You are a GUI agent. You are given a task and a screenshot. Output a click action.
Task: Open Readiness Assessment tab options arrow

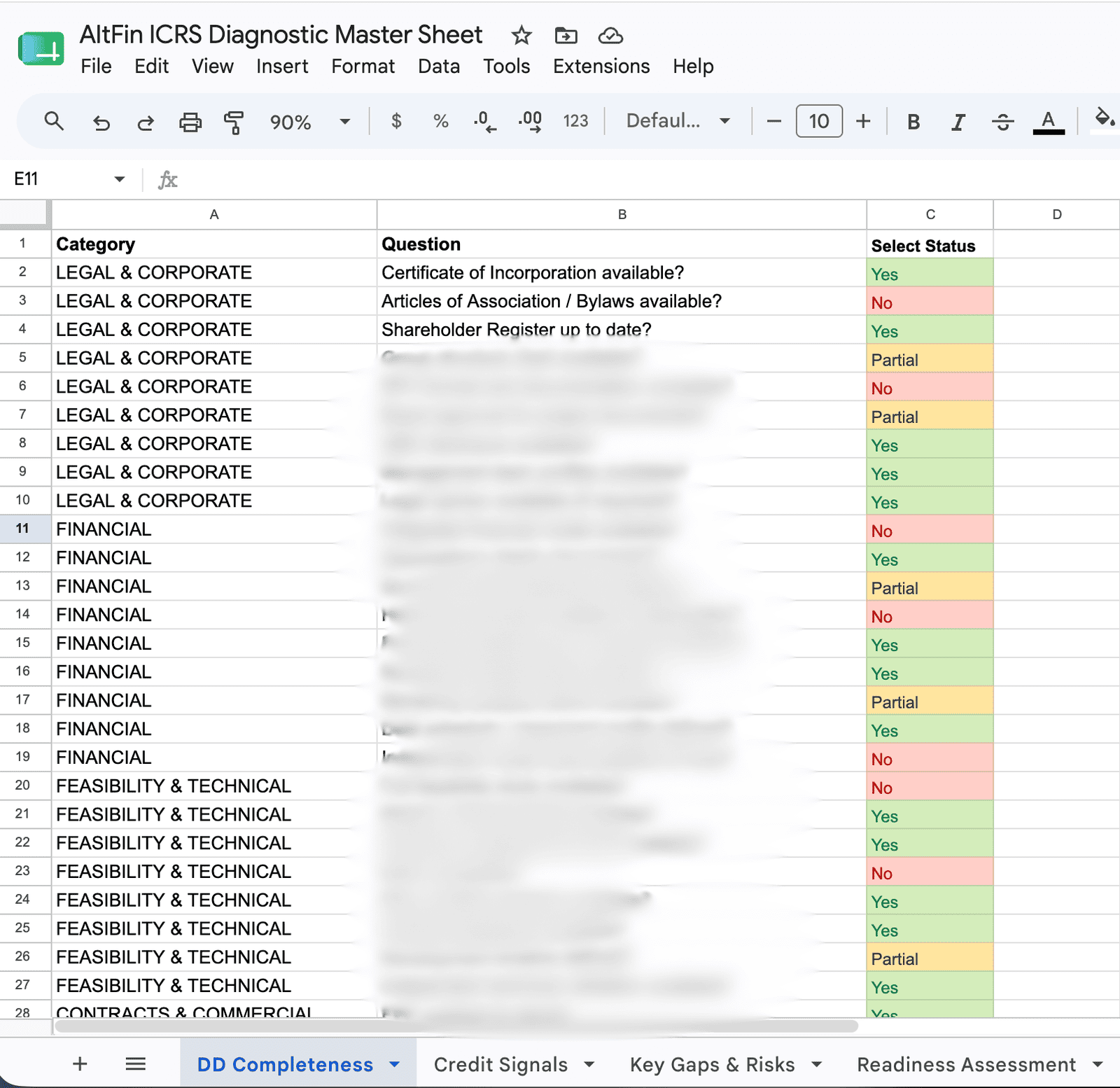1097,1064
